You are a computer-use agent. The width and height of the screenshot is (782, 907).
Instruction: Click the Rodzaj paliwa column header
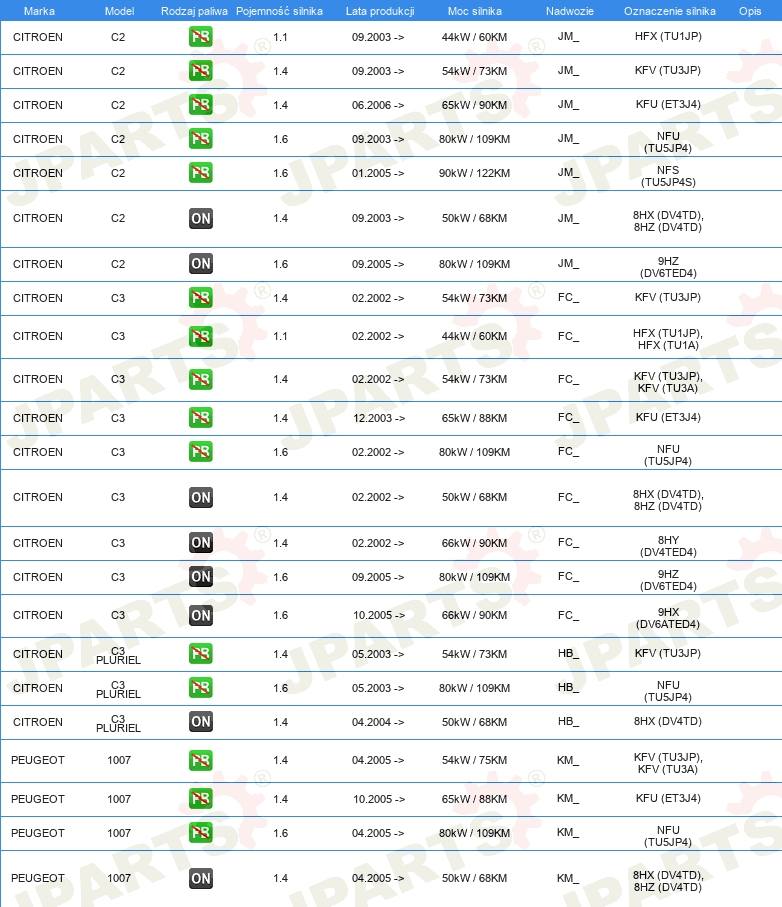pos(194,11)
